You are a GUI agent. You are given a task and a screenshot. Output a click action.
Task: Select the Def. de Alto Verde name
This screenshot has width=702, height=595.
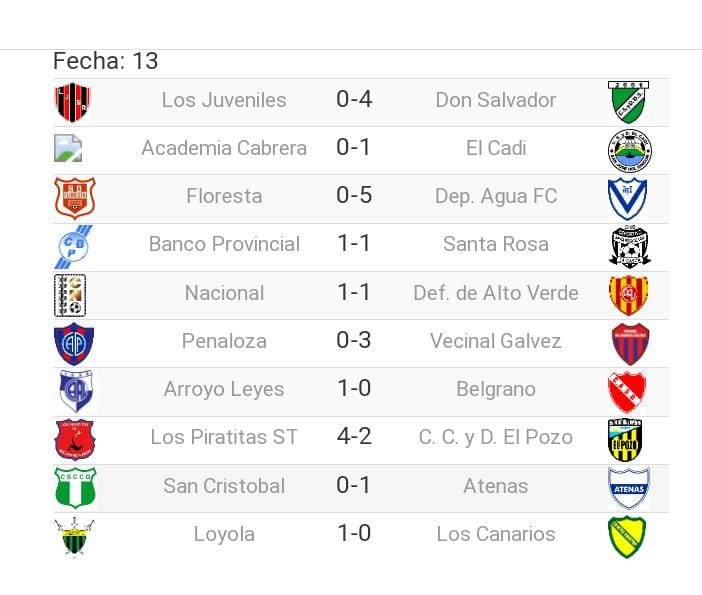(495, 293)
